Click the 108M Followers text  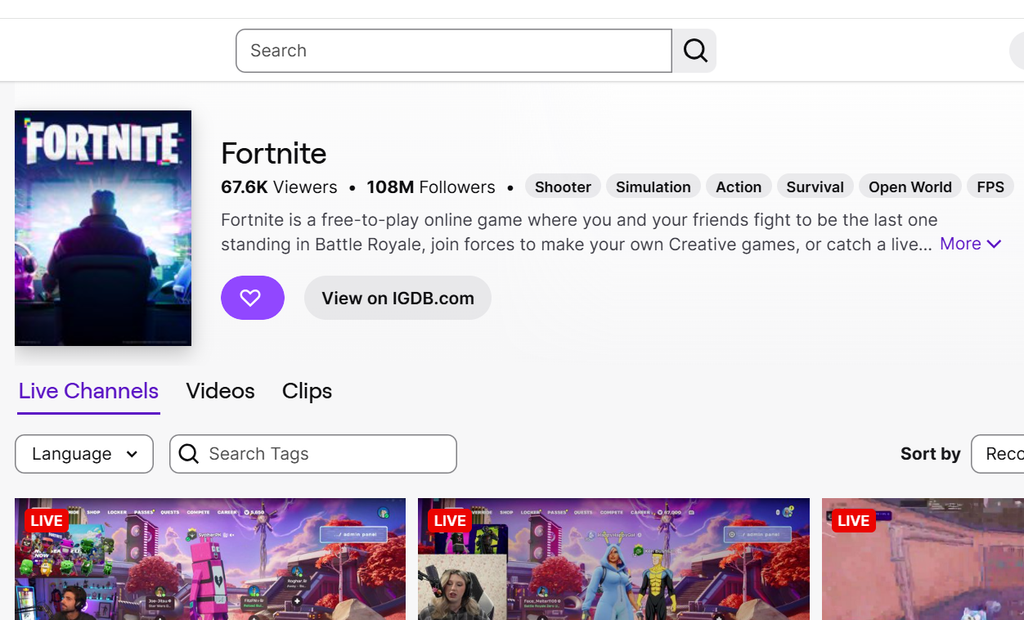431,187
